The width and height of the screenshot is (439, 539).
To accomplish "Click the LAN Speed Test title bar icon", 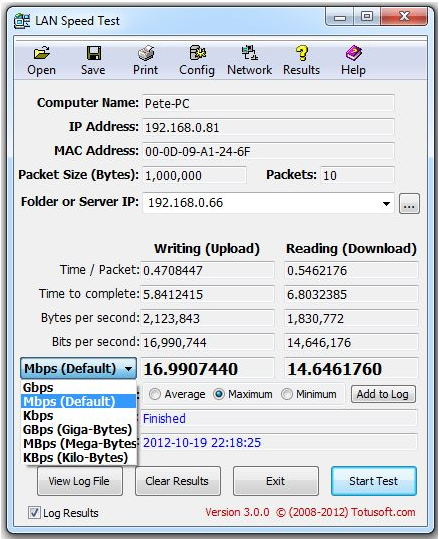I will click(x=22, y=21).
